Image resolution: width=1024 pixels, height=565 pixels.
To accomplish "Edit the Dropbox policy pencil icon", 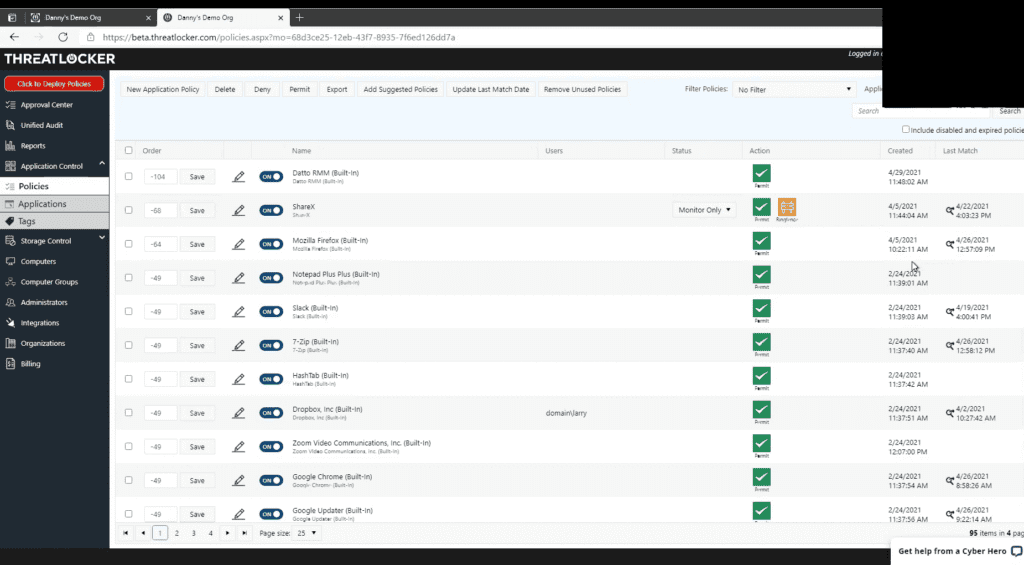I will pyautogui.click(x=238, y=413).
